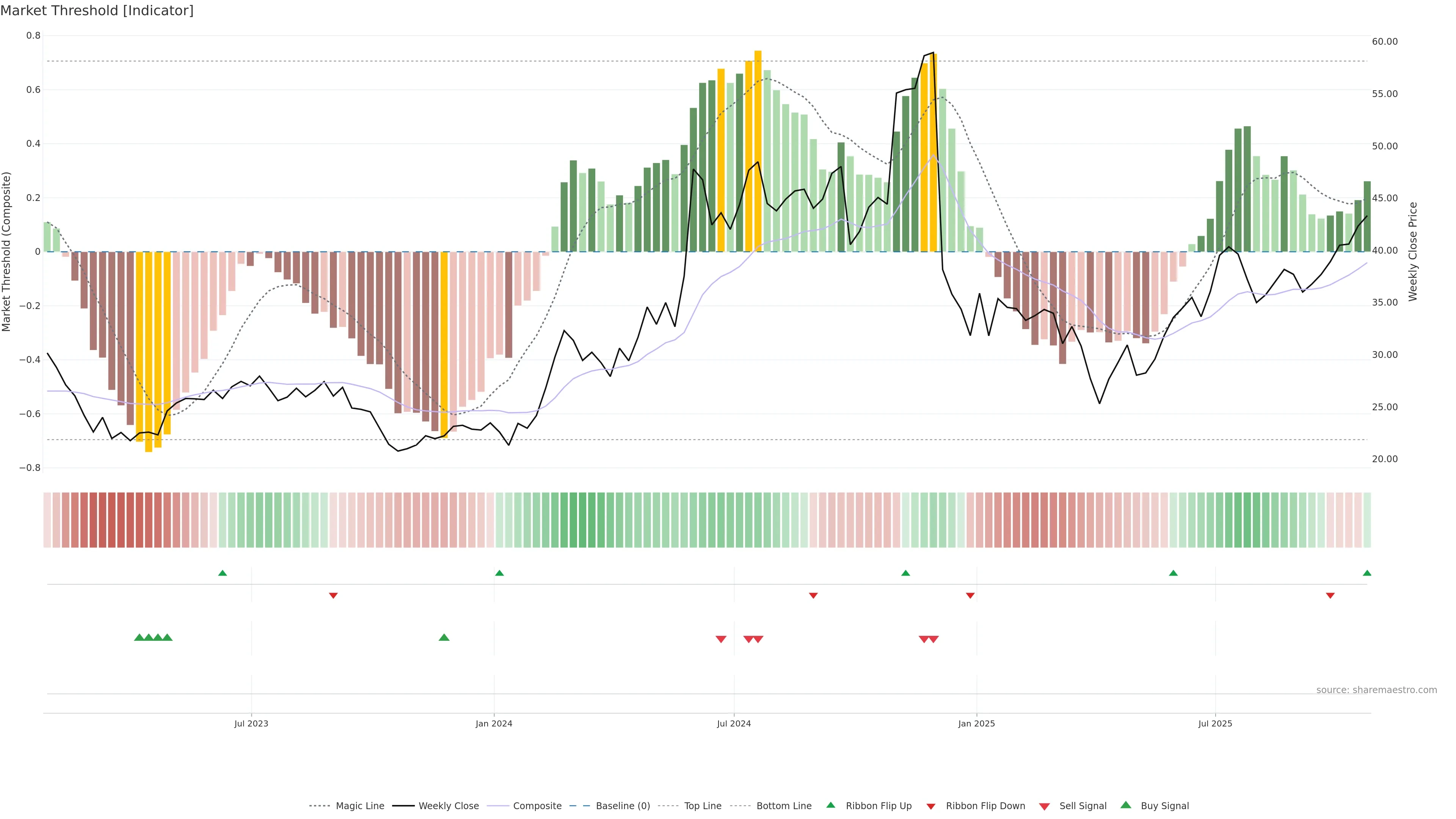The image size is (1456, 819).
Task: Toggle the Weekly Close legend item
Action: [x=448, y=805]
